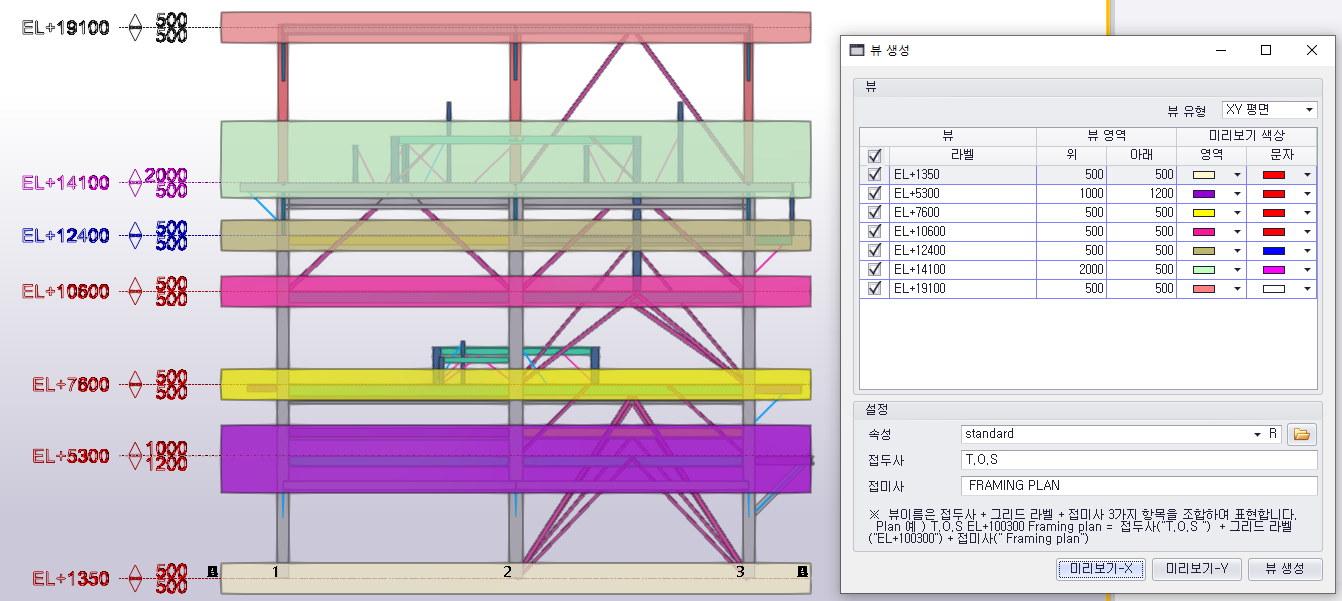
Task: Disable the EL+19100 view checkbox
Action: pyautogui.click(x=875, y=288)
